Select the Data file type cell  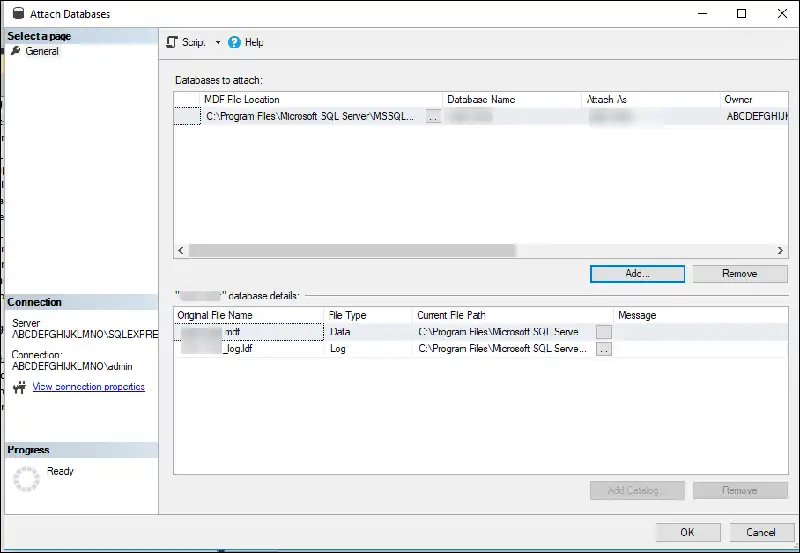[368, 332]
